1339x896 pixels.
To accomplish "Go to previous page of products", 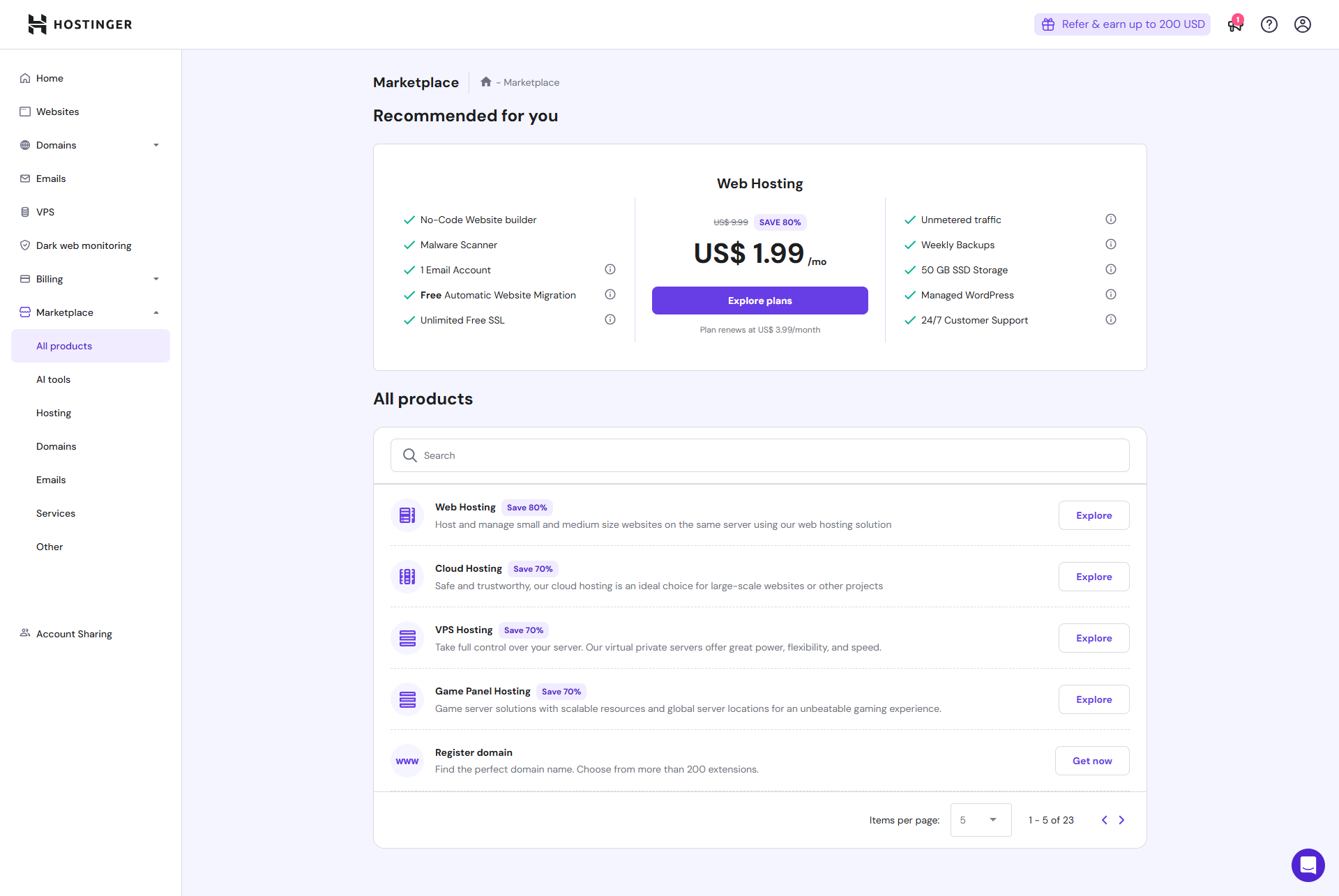I will coord(1104,820).
